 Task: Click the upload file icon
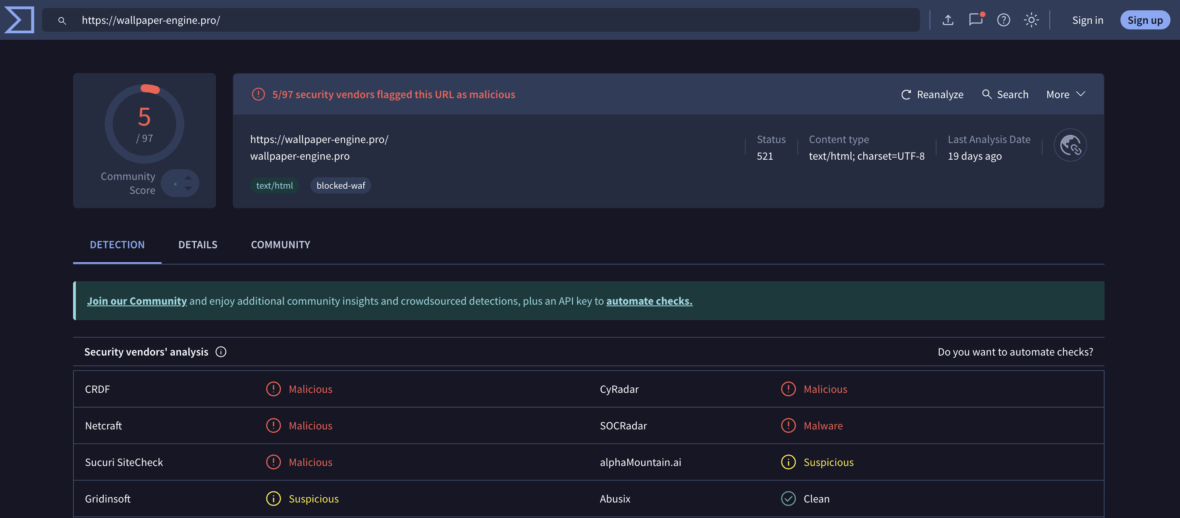tap(948, 20)
